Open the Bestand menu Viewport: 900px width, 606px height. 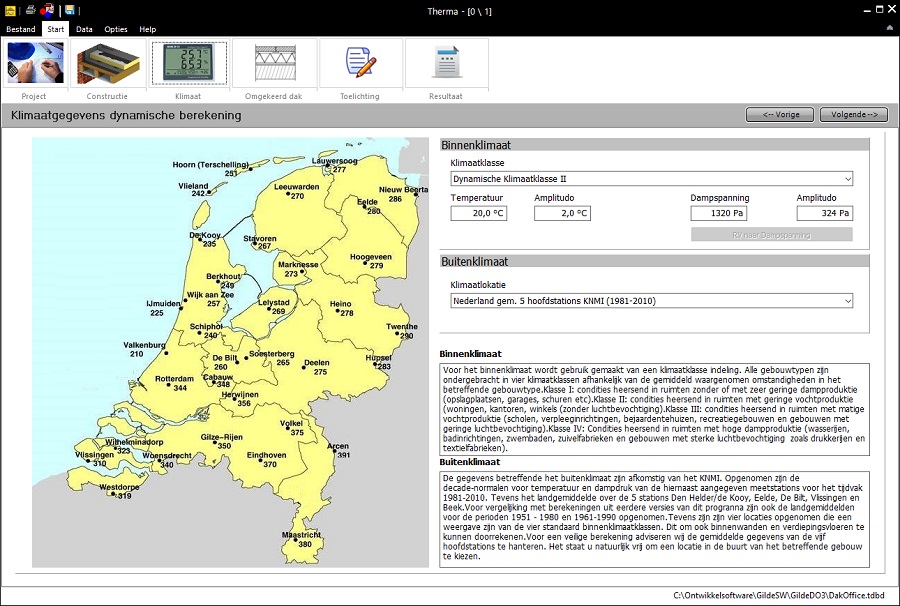tap(21, 29)
